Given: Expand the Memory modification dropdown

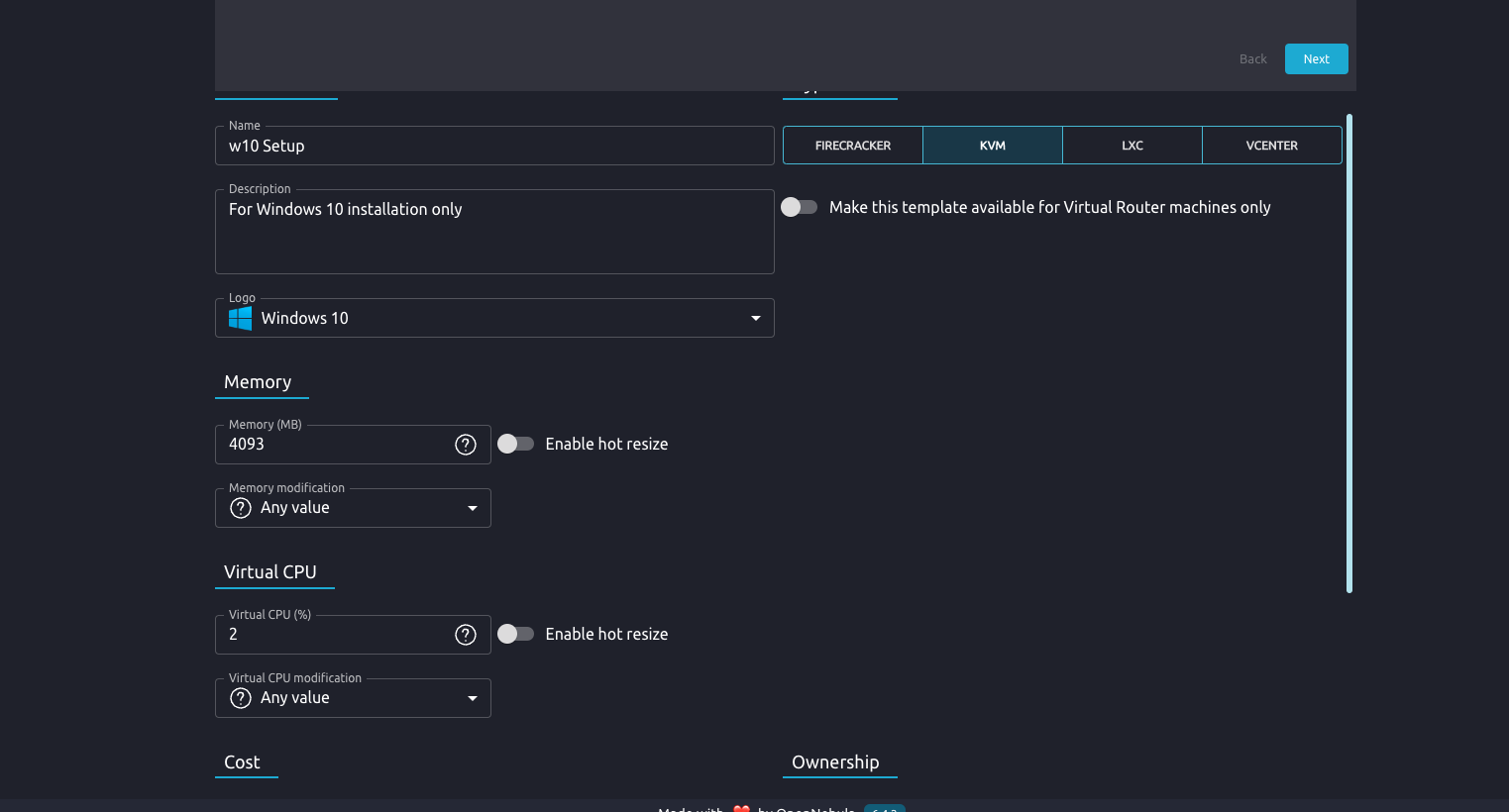Looking at the screenshot, I should [x=473, y=507].
